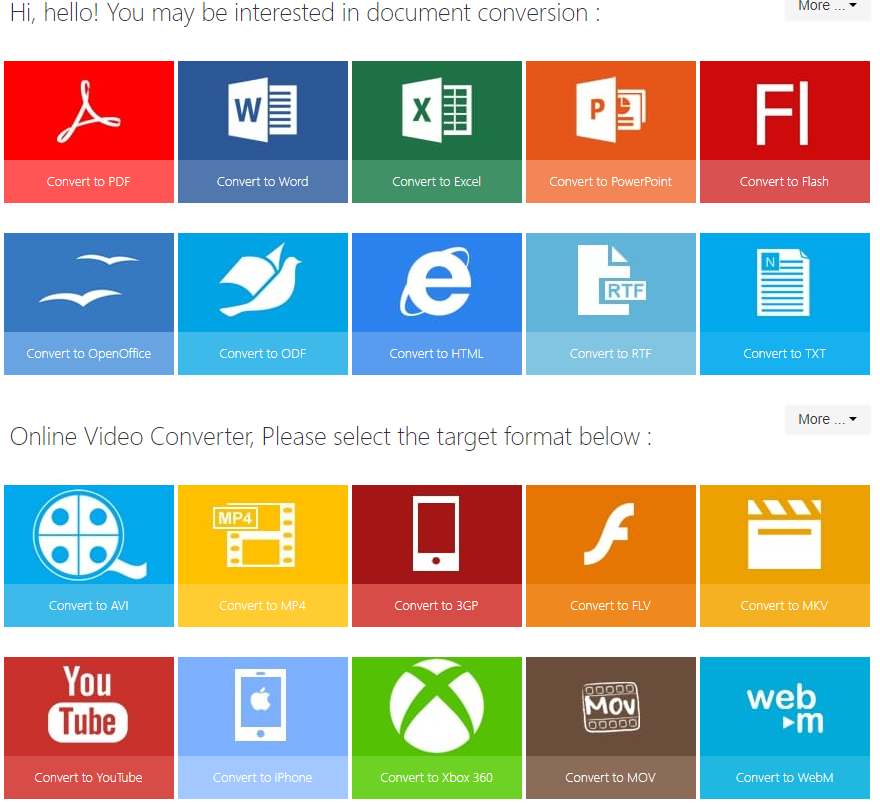
Task: Click Convert to MP4 label
Action: (x=263, y=605)
